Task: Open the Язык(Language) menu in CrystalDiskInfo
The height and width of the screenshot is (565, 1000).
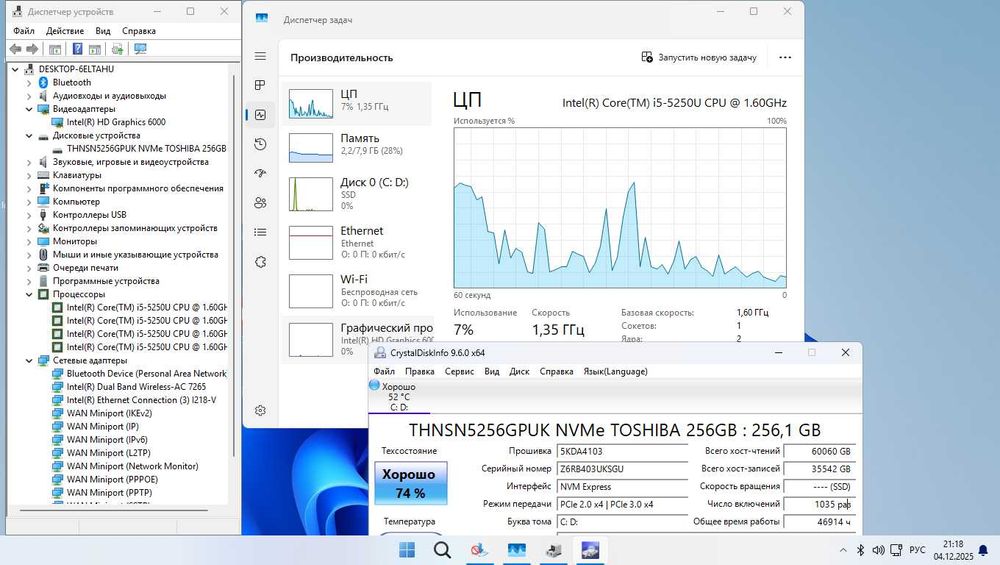Action: pyautogui.click(x=615, y=371)
